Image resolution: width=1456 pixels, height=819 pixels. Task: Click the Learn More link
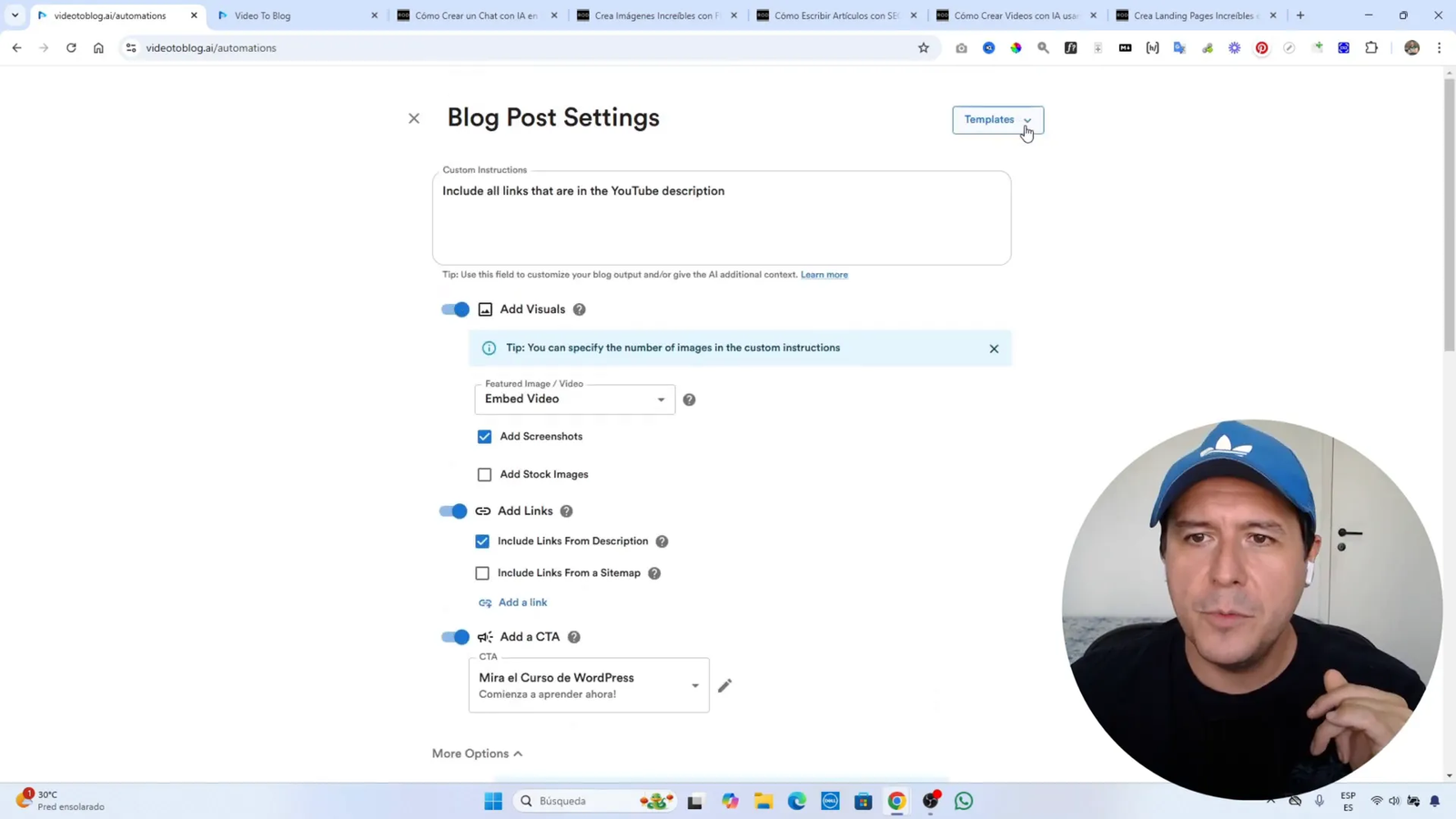click(823, 274)
